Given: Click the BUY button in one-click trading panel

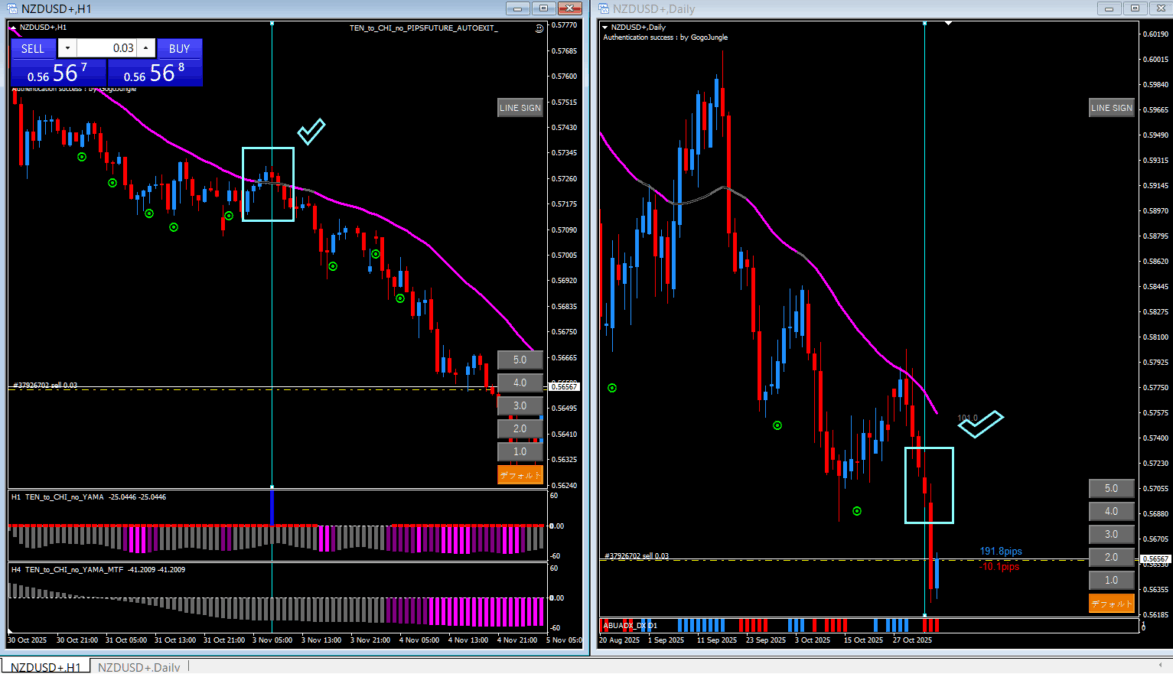Looking at the screenshot, I should tap(179, 48).
